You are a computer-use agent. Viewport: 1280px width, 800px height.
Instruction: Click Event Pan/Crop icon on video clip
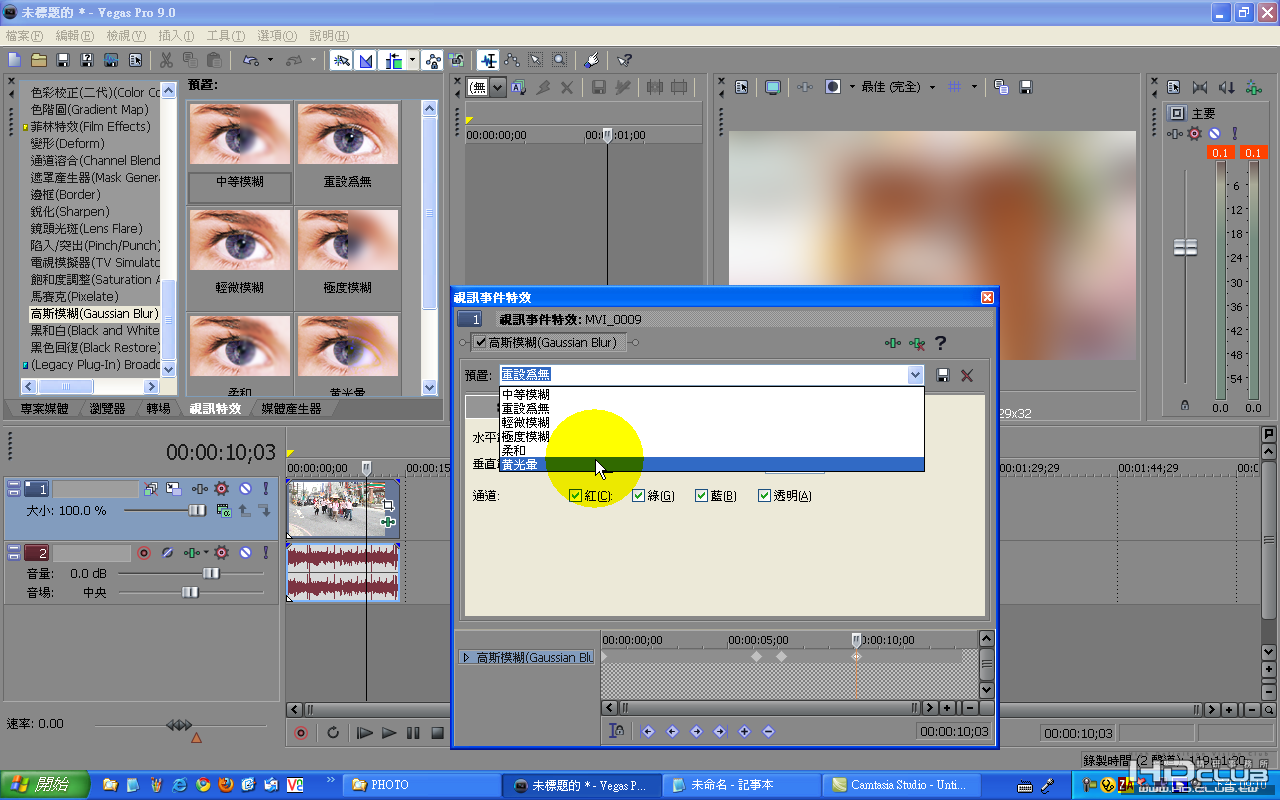pos(389,507)
